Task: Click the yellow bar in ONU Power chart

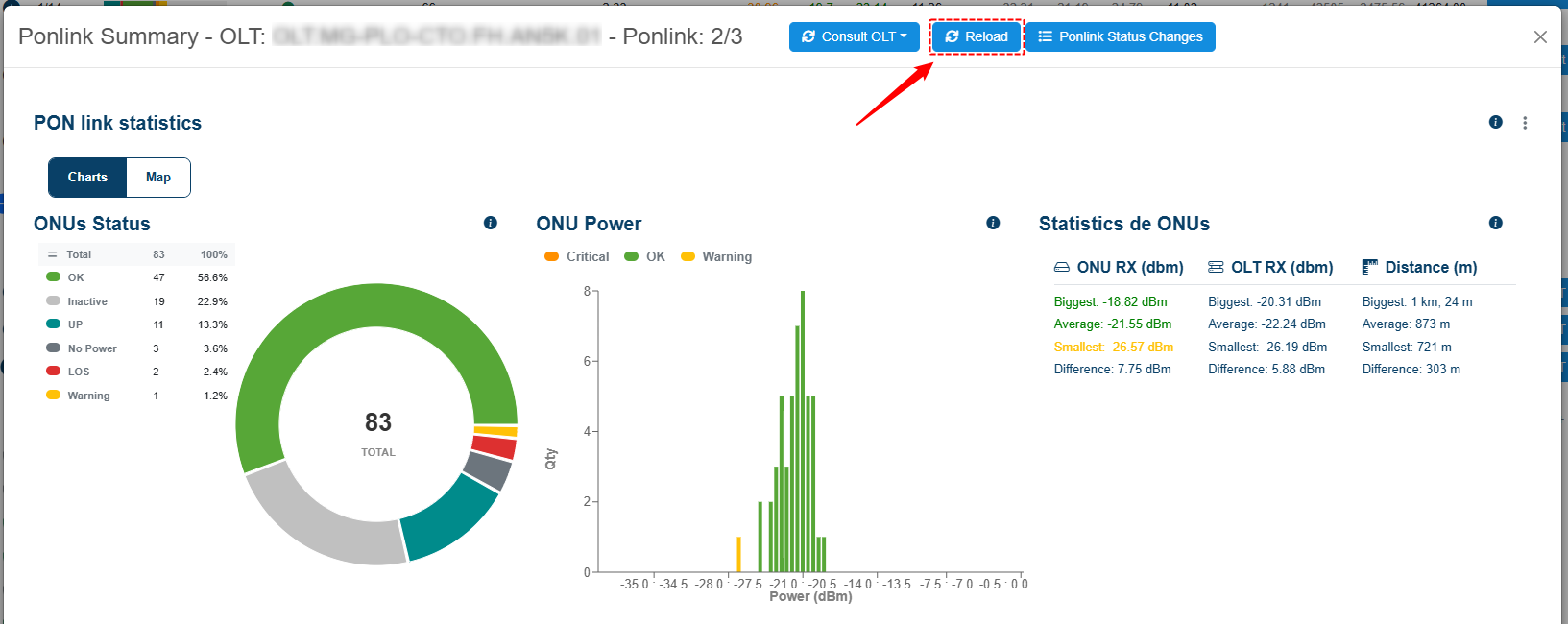Action: (738, 554)
